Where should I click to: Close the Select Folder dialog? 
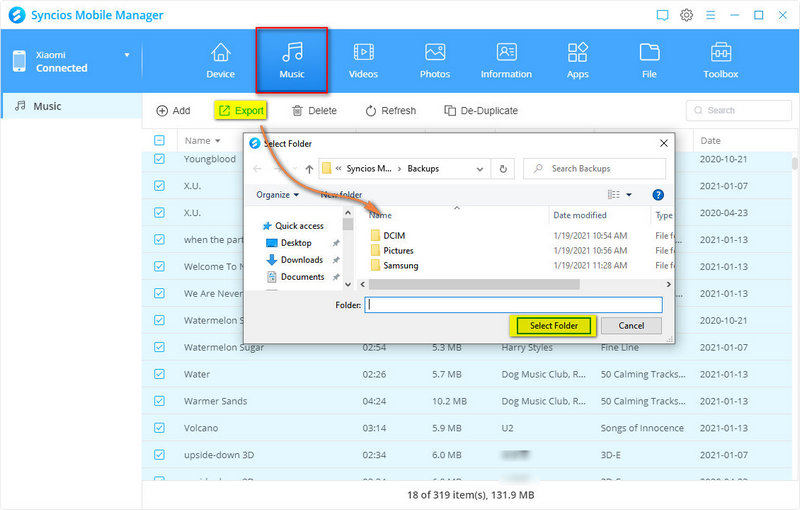pos(664,143)
